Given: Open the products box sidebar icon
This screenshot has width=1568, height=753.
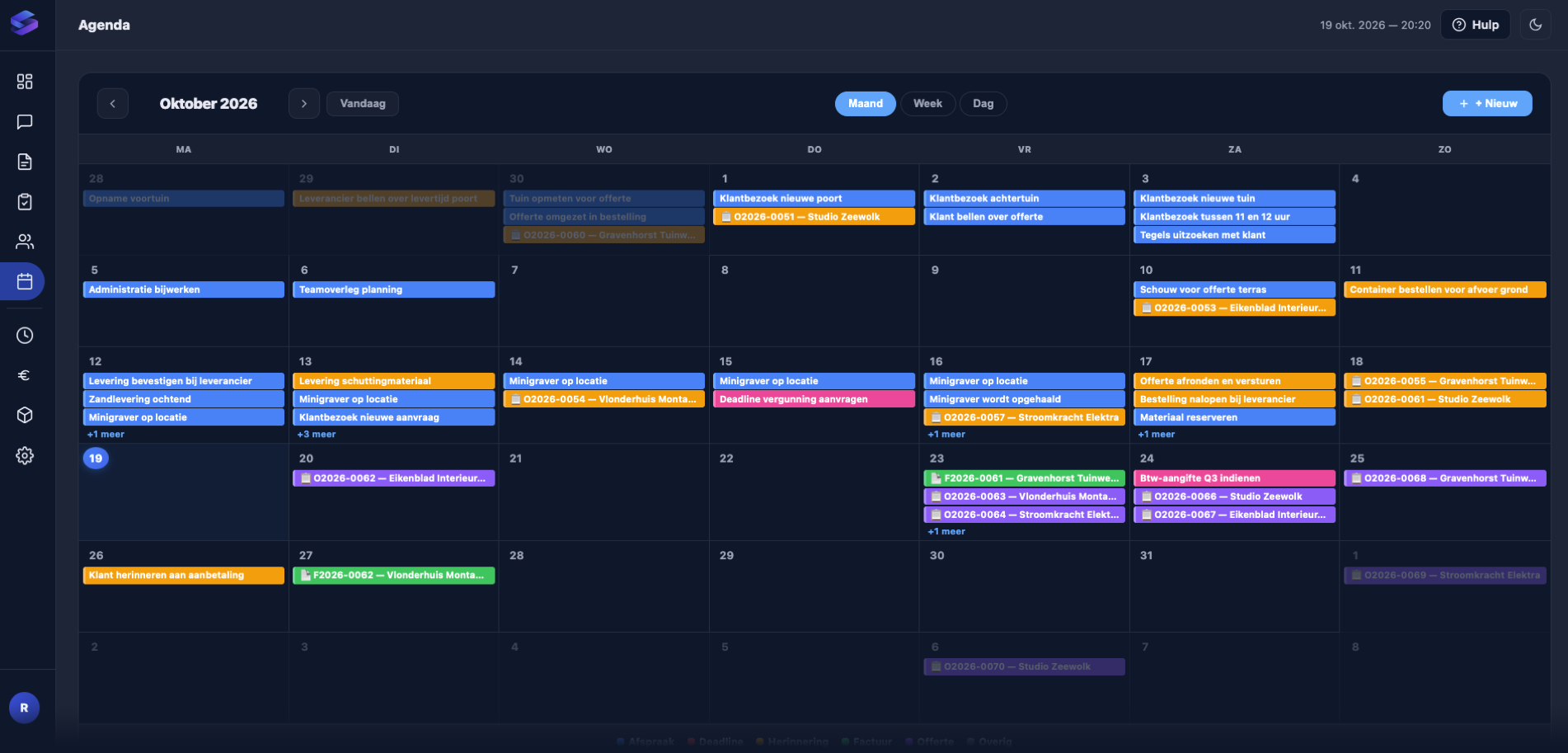Looking at the screenshot, I should [25, 415].
